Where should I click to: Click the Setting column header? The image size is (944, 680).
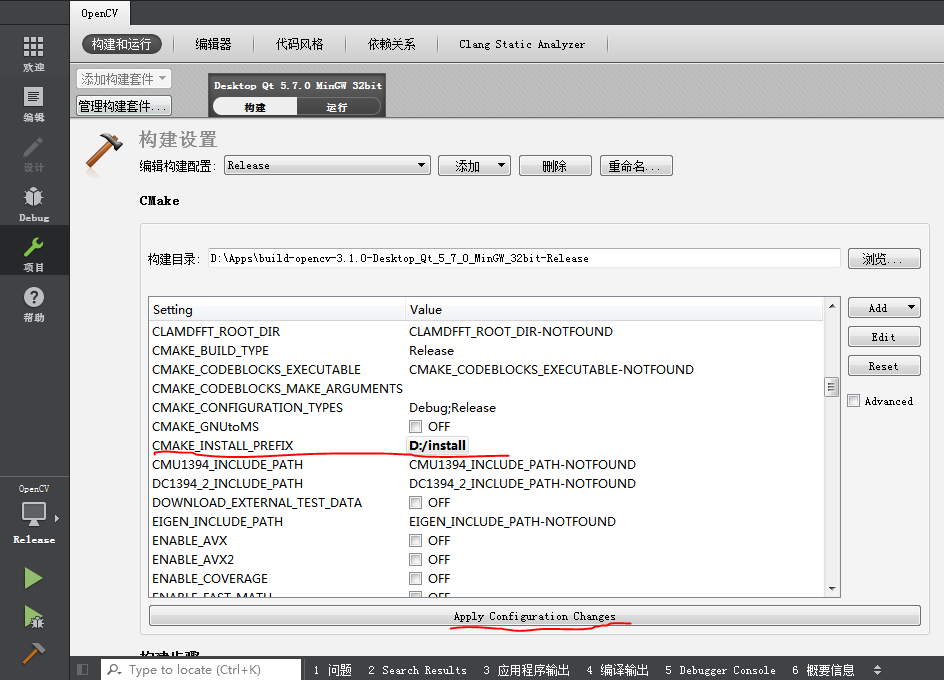[x=278, y=310]
